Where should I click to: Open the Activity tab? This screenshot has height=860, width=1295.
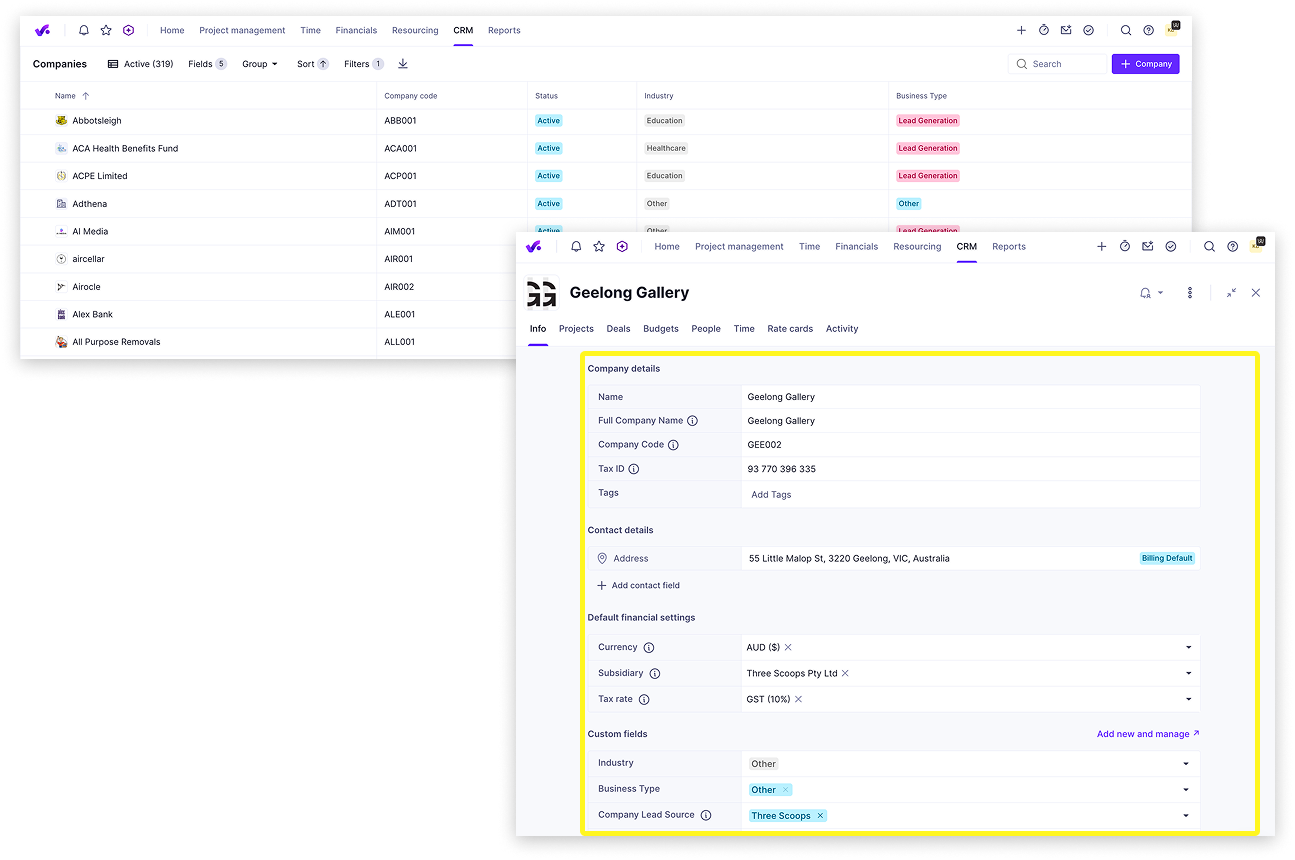point(842,329)
